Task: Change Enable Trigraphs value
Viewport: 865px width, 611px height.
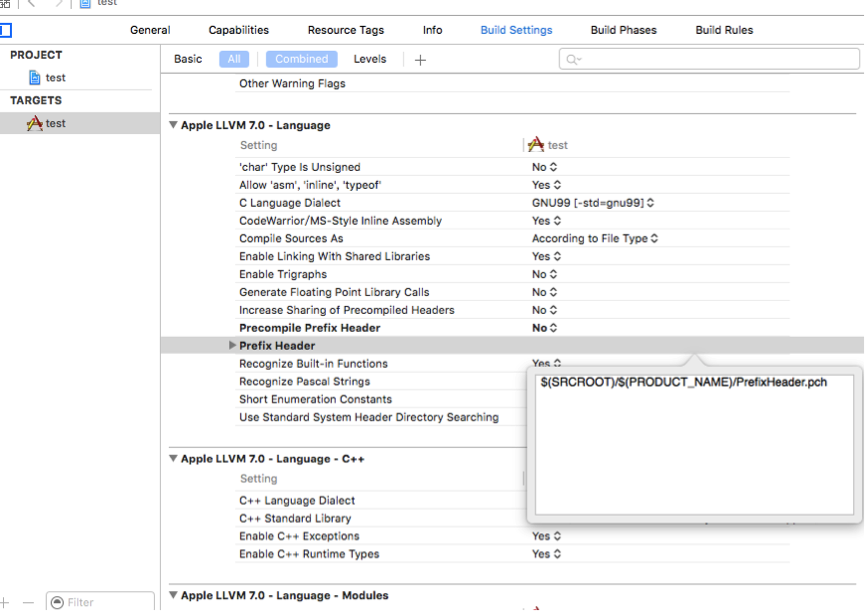Action: pos(544,274)
